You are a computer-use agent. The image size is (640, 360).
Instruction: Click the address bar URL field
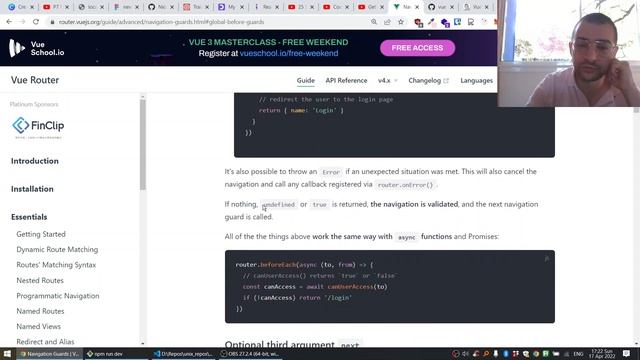[x=161, y=22]
